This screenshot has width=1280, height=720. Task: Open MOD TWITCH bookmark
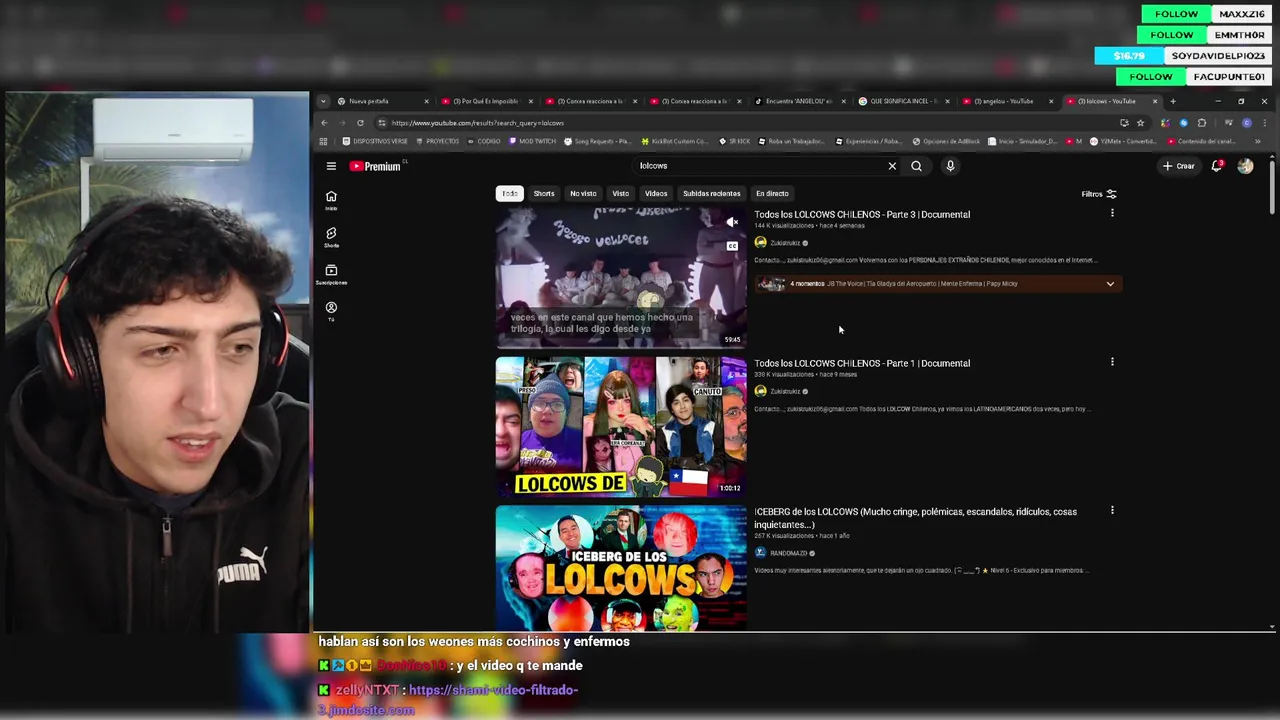click(x=532, y=141)
